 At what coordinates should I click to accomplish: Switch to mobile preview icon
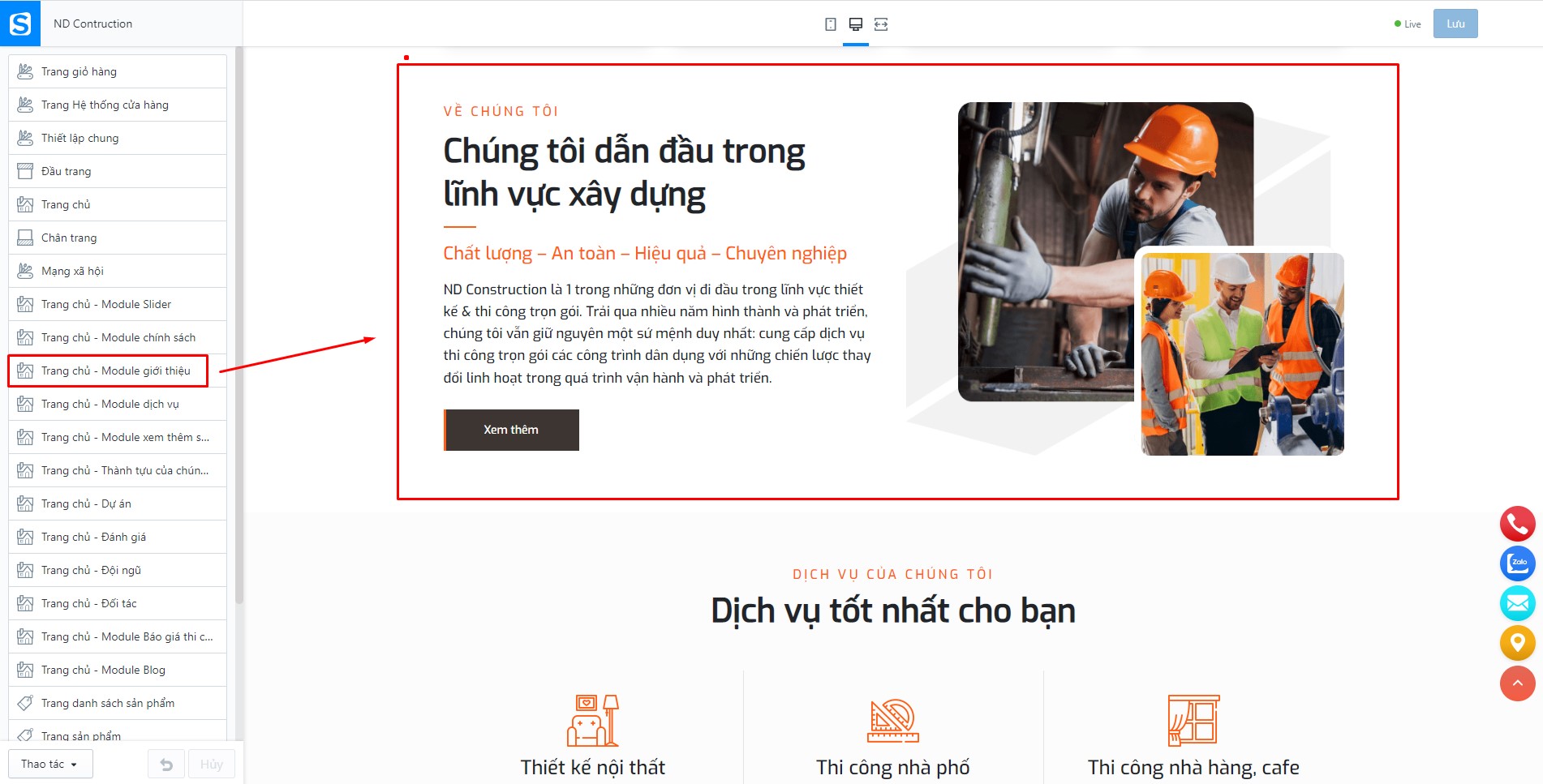831,24
